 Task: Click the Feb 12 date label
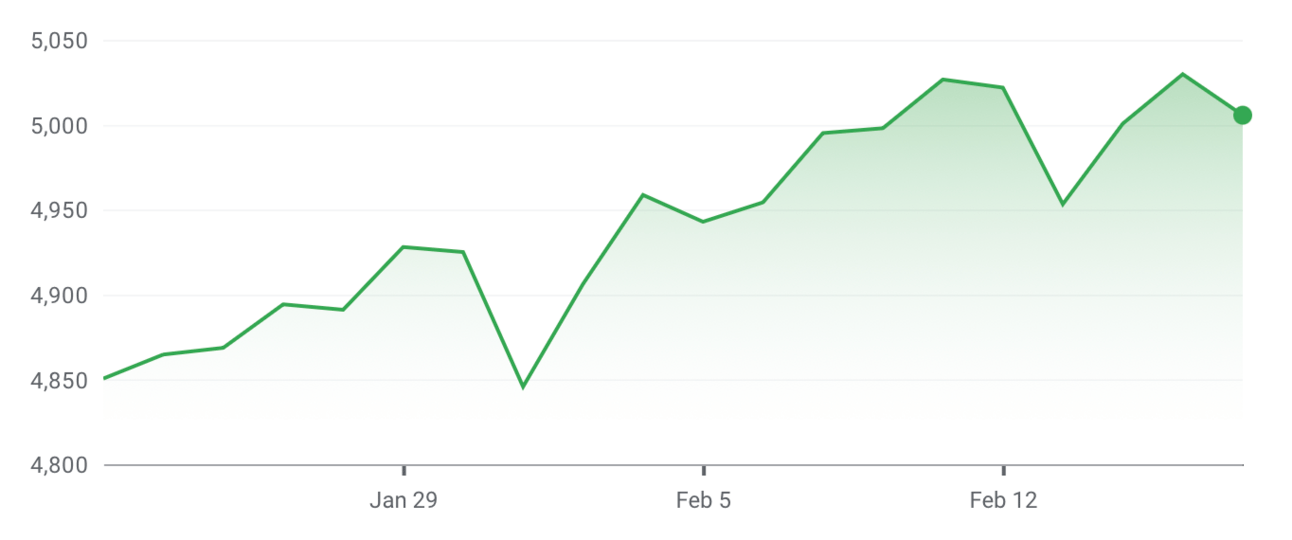(x=1003, y=501)
